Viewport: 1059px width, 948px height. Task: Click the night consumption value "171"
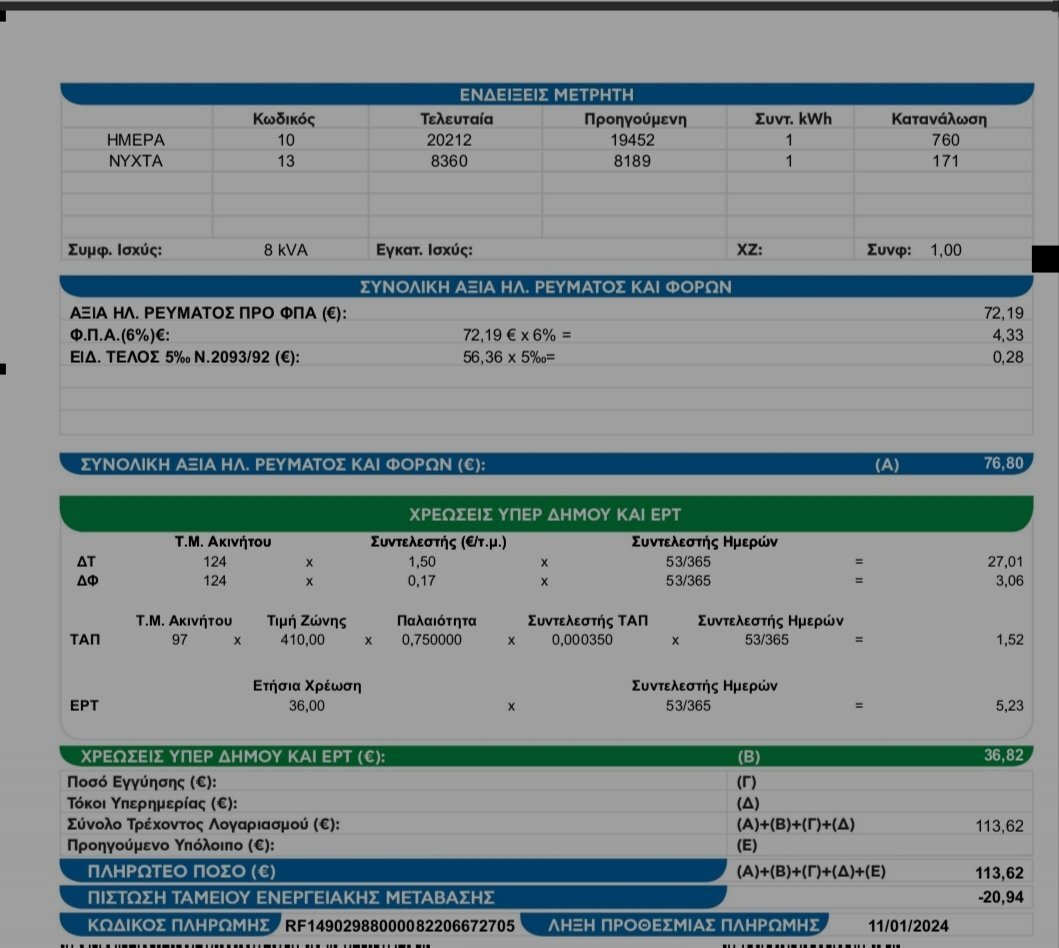[946, 161]
